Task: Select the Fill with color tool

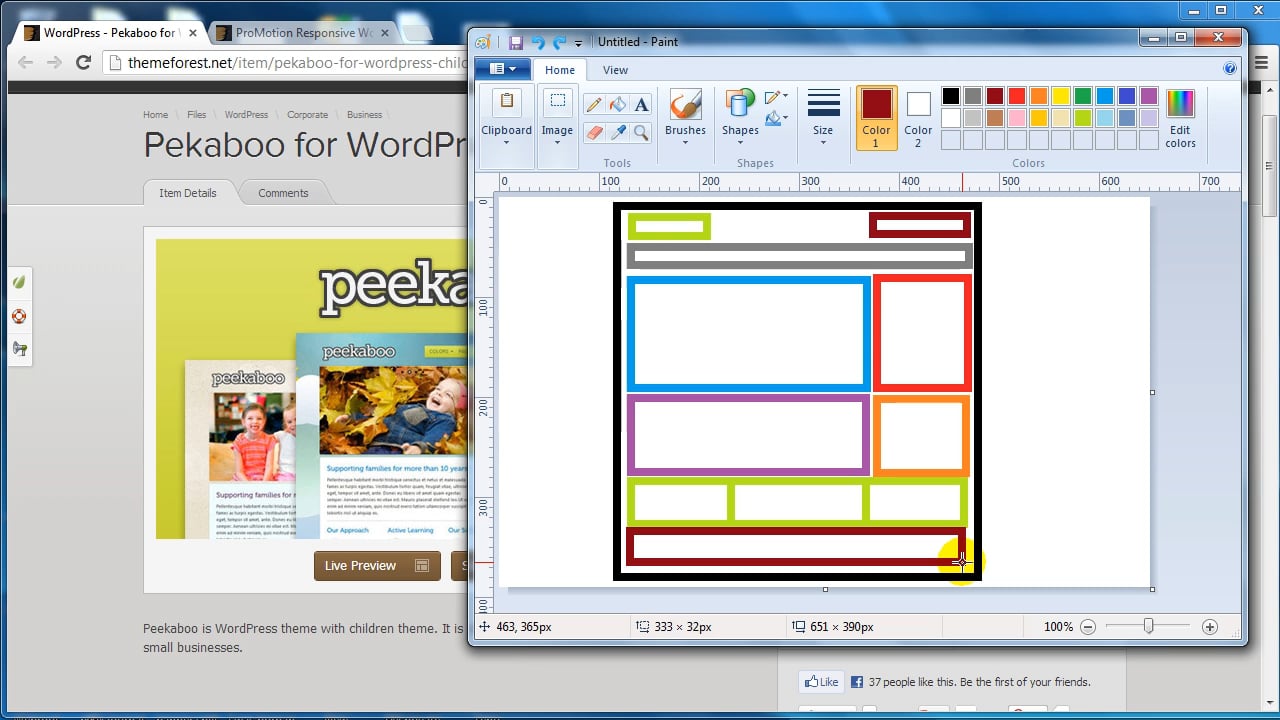Action: coord(616,104)
